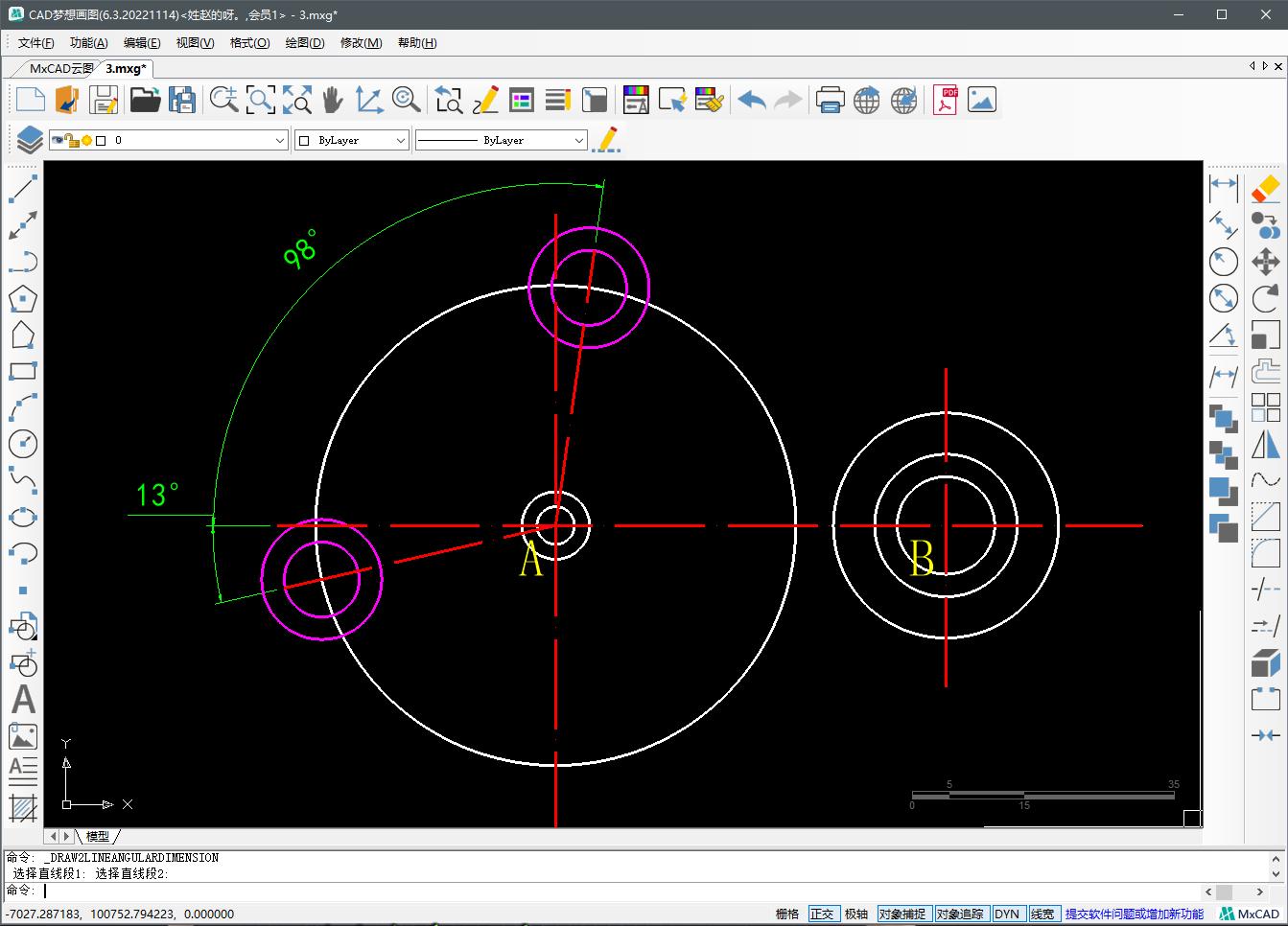This screenshot has width=1288, height=926.
Task: Select the Angular dimension tool on right sidebar
Action: [1223, 335]
